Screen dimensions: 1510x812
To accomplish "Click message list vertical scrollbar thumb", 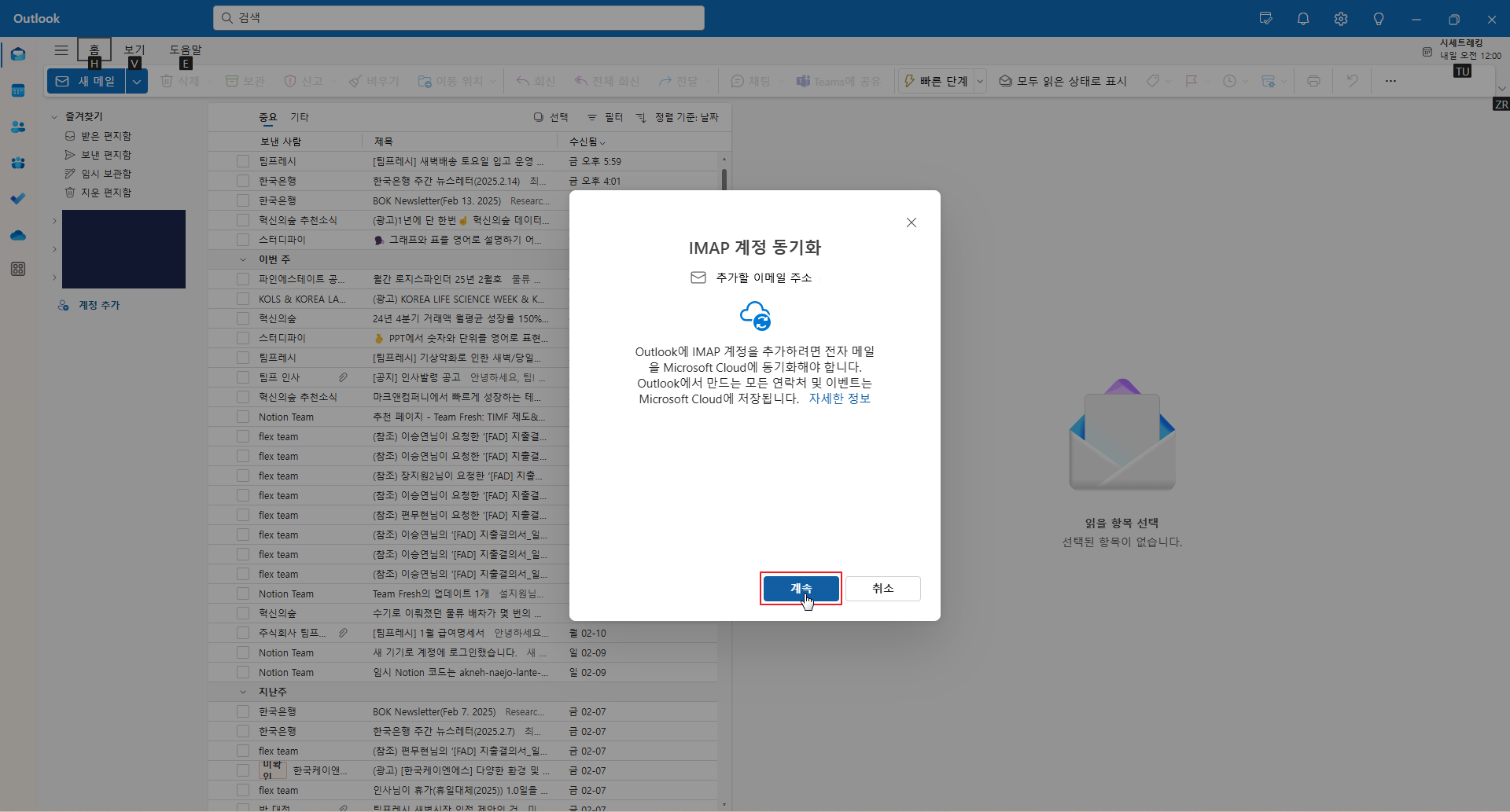I will [x=724, y=180].
